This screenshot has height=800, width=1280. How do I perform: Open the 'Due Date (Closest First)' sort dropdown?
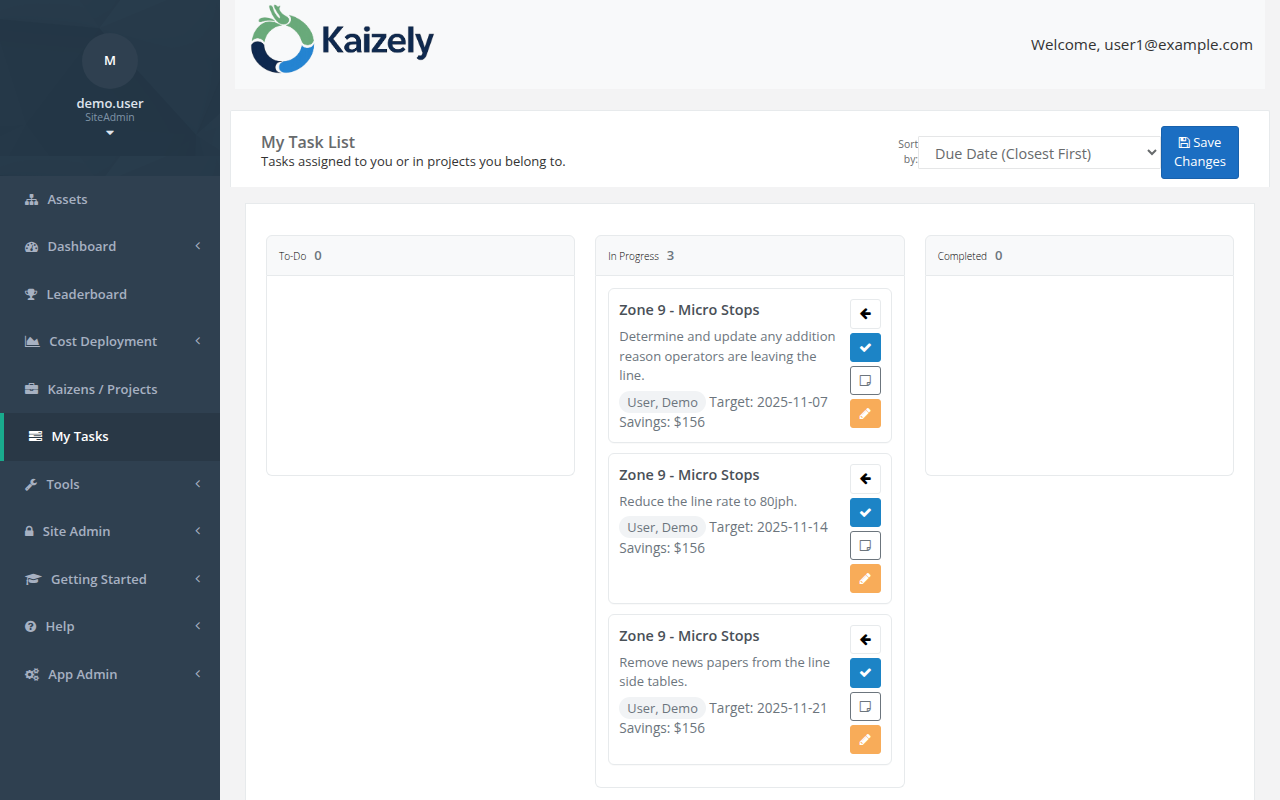coord(1038,153)
